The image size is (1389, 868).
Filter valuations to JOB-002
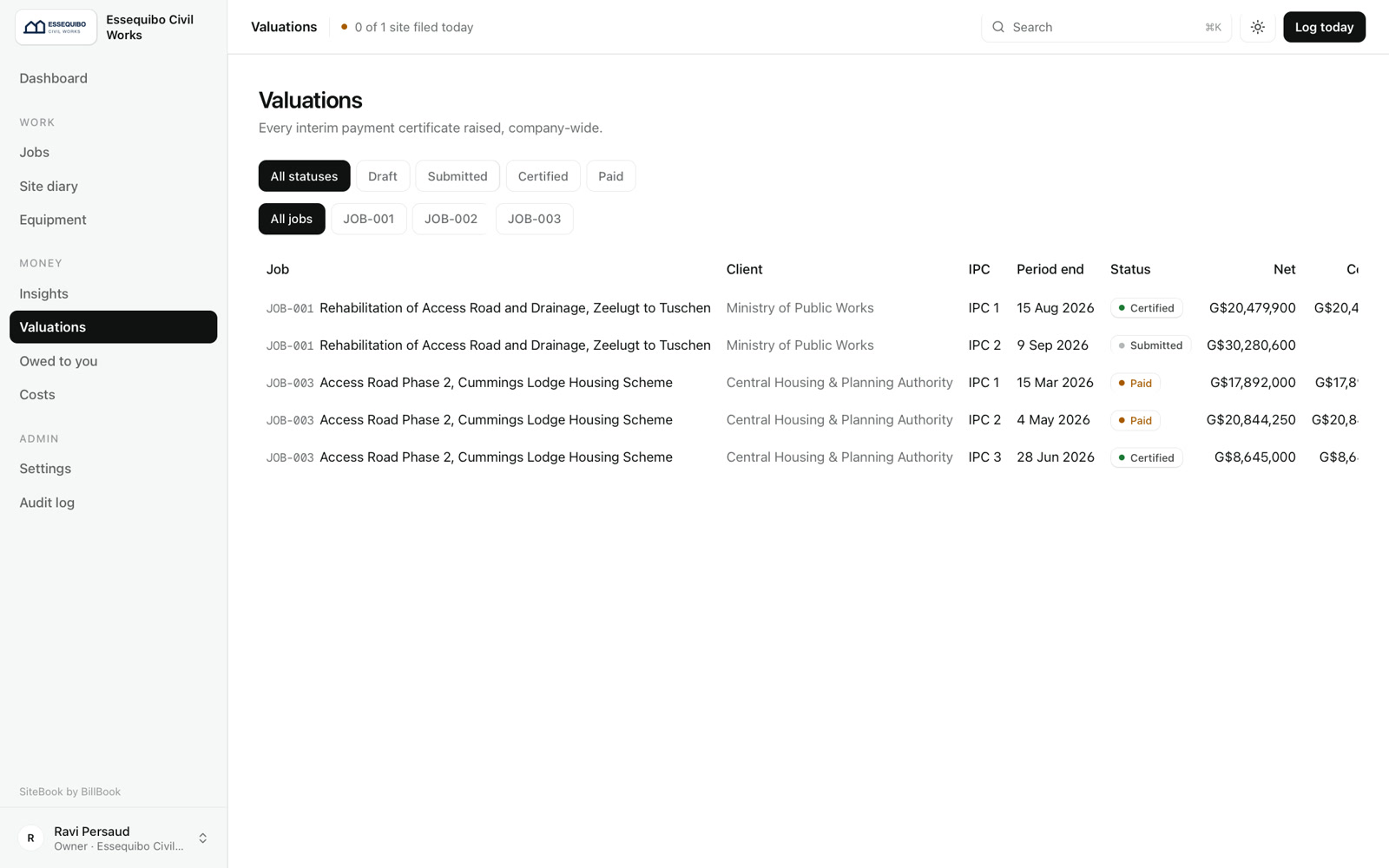click(x=451, y=219)
